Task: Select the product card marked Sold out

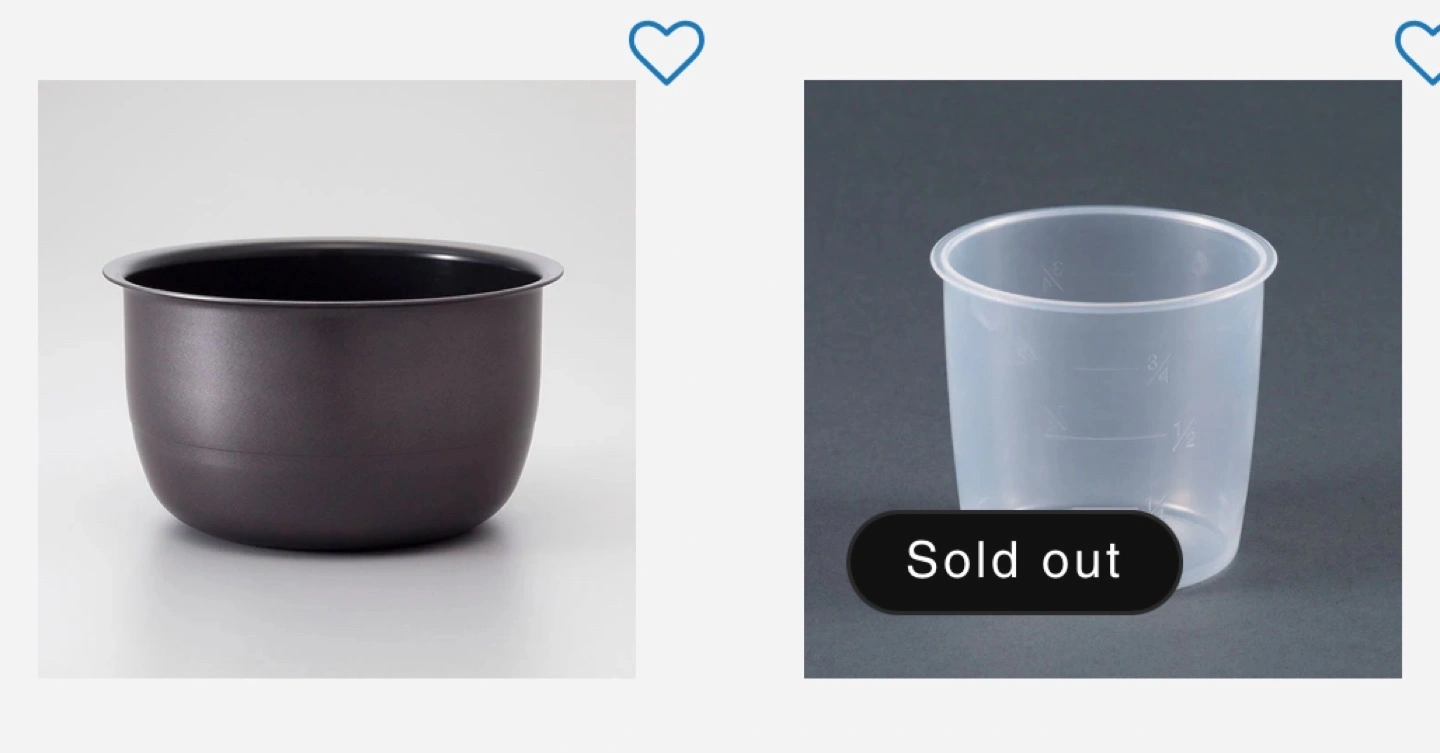Action: (x=1102, y=379)
